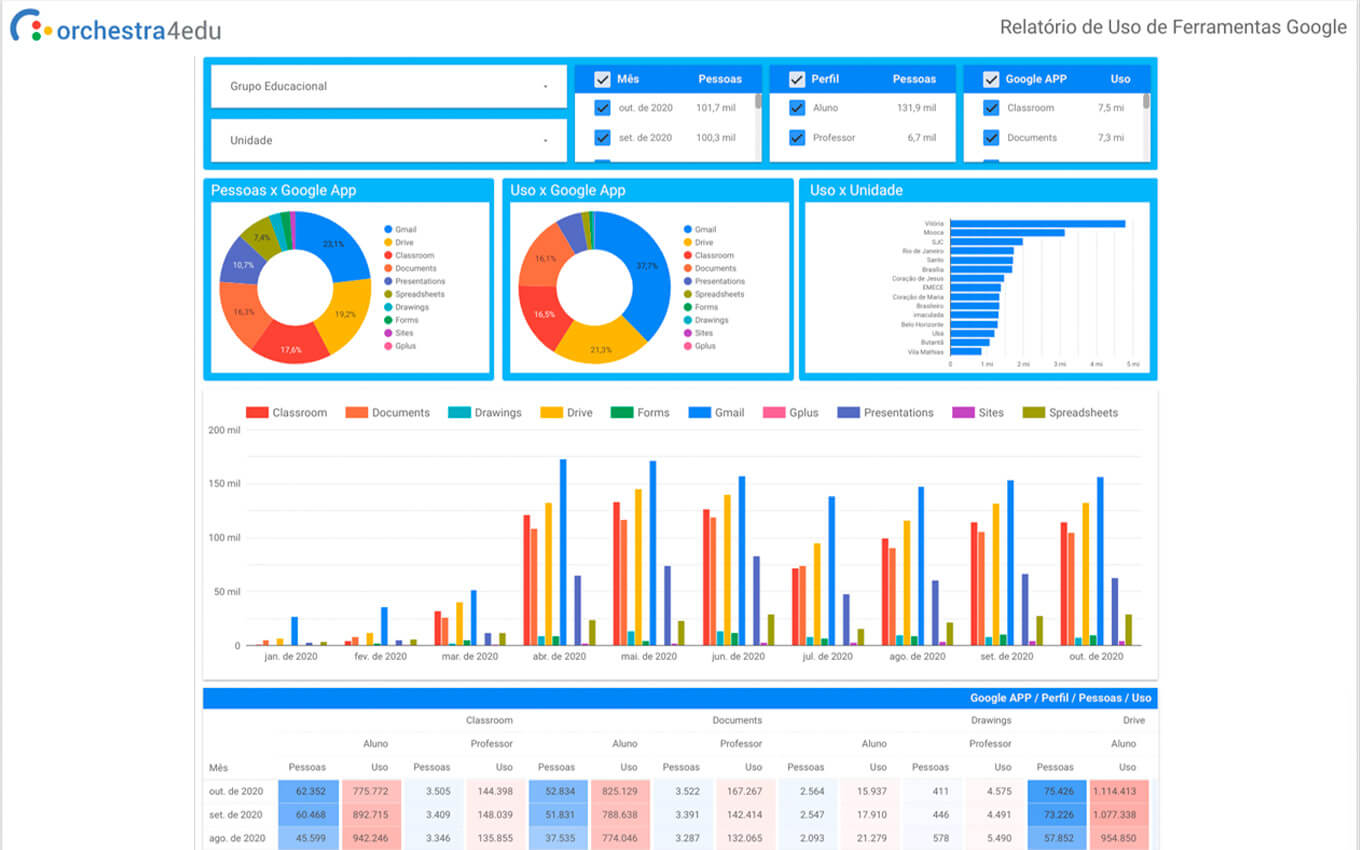Click the Gmail legend dot in Pessoas x Google App
This screenshot has height=850, width=1360.
tap(387, 230)
